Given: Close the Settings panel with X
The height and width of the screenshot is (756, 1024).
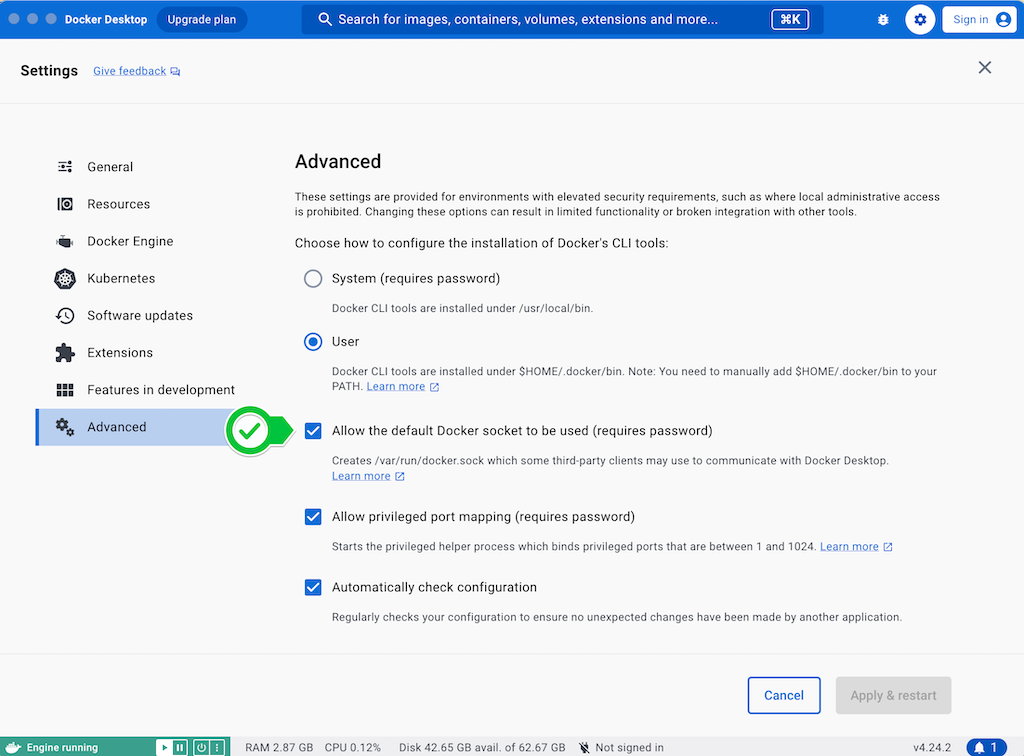Looking at the screenshot, I should (x=985, y=67).
